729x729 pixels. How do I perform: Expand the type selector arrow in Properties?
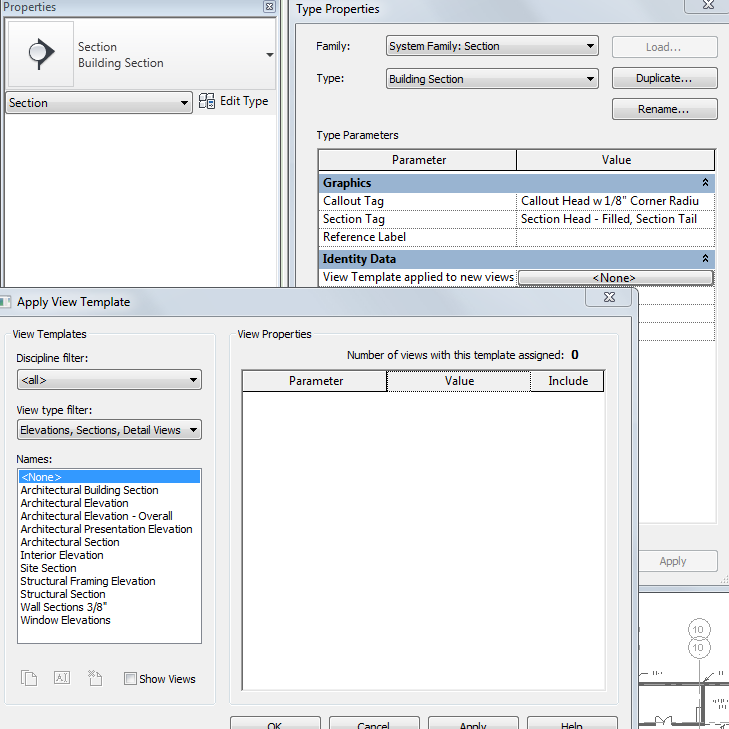coord(270,55)
